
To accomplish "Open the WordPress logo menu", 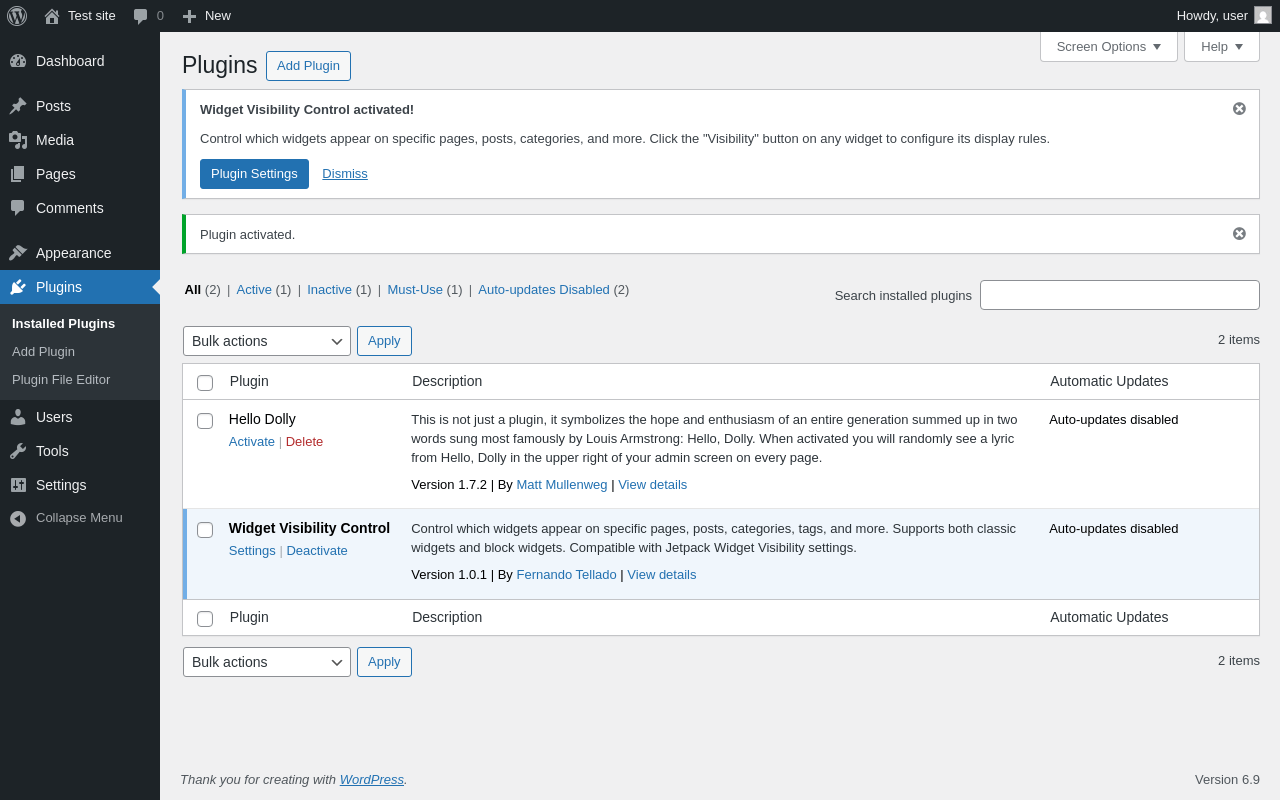I will click(x=17, y=16).
